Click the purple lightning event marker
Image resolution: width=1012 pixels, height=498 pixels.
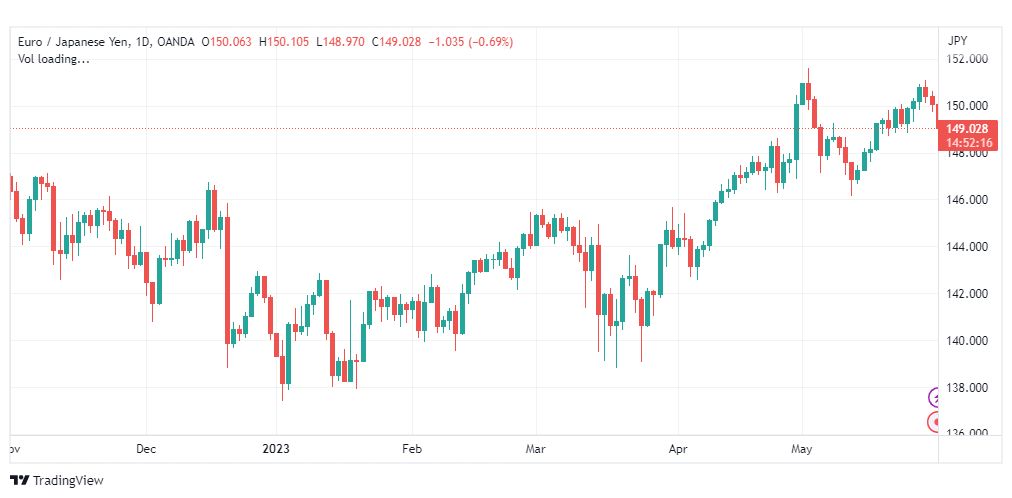pos(937,398)
